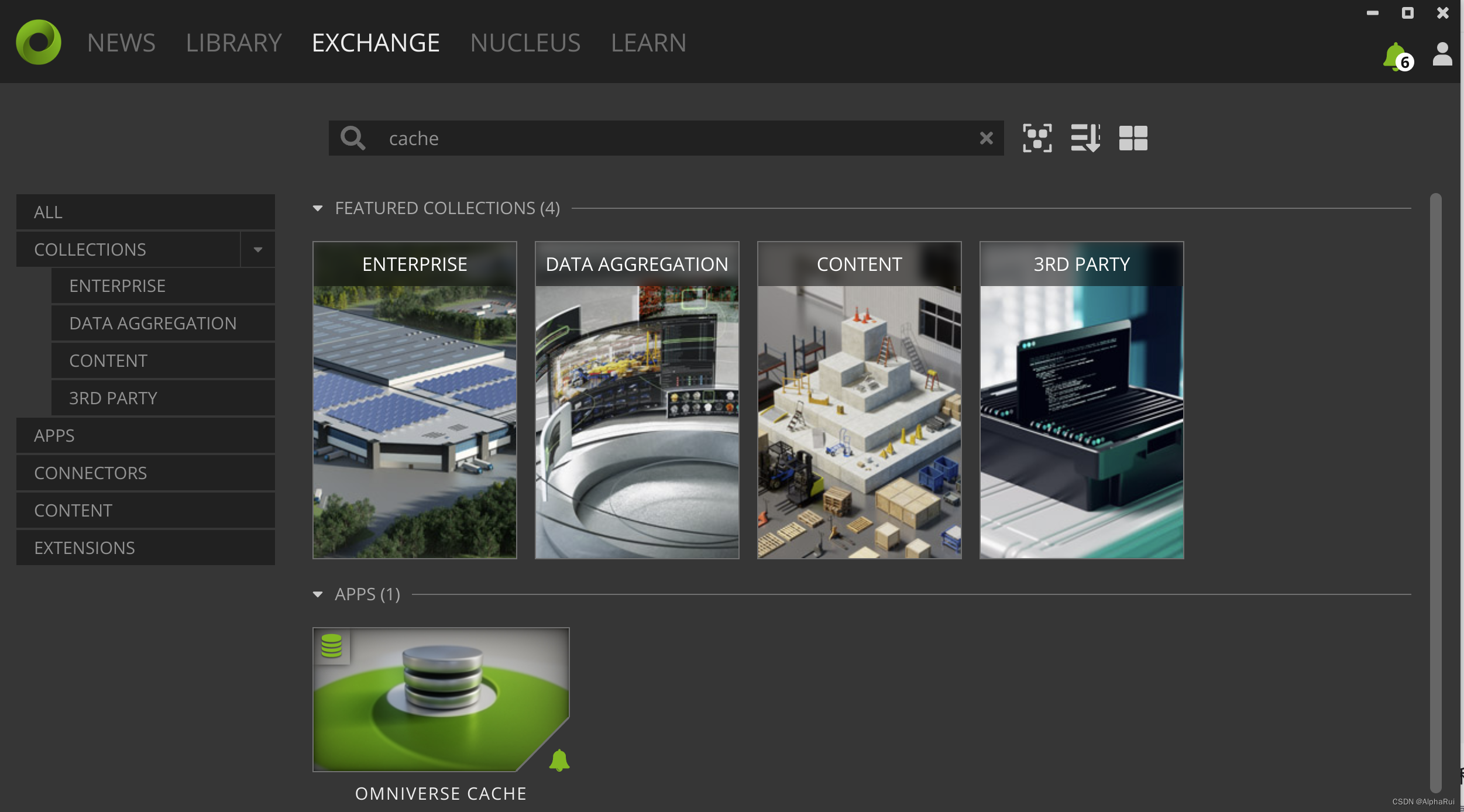This screenshot has width=1464, height=812.
Task: Choose ENTERPRISE under Collections in sidebar
Action: pyautogui.click(x=163, y=285)
